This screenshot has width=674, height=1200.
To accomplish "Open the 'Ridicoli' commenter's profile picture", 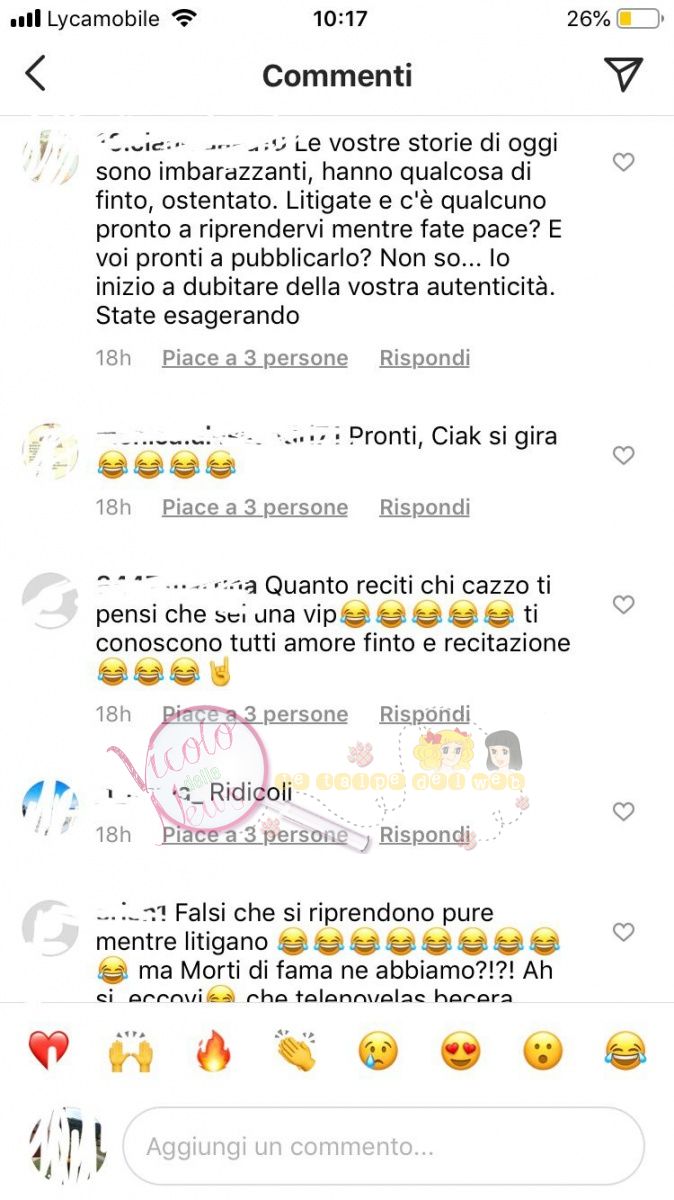I will [x=50, y=808].
